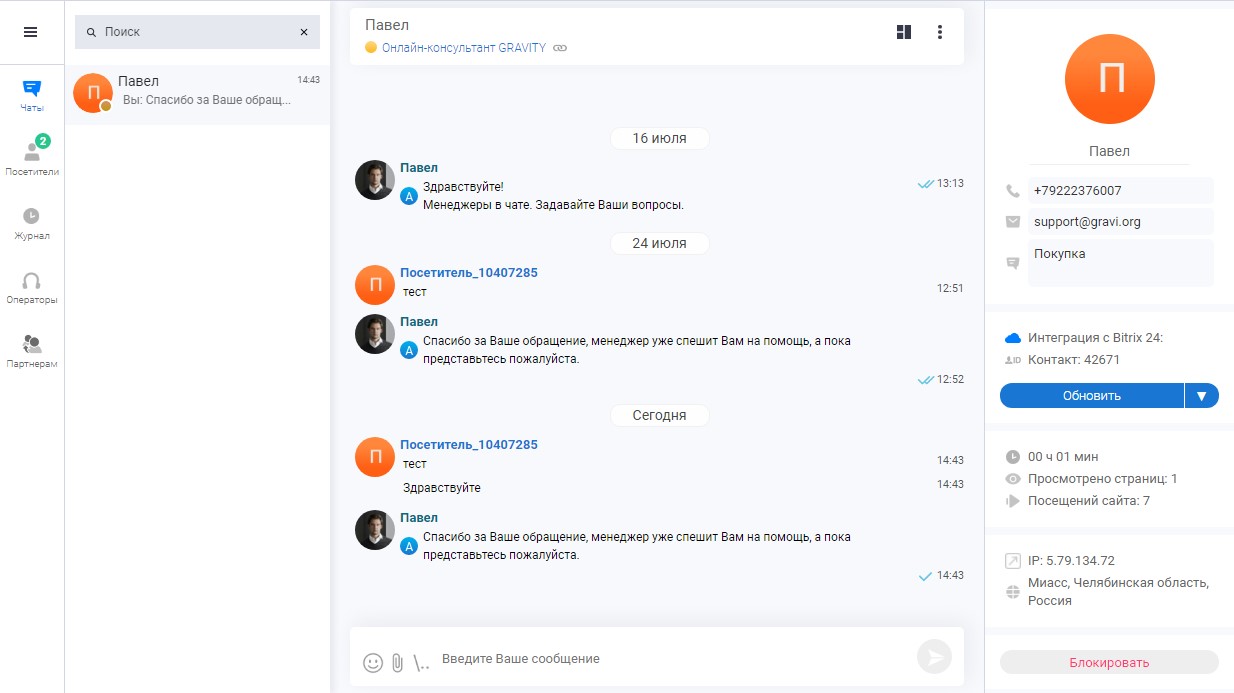Go to Посетители in sidebar
Image resolution: width=1234 pixels, height=693 pixels.
tap(32, 158)
